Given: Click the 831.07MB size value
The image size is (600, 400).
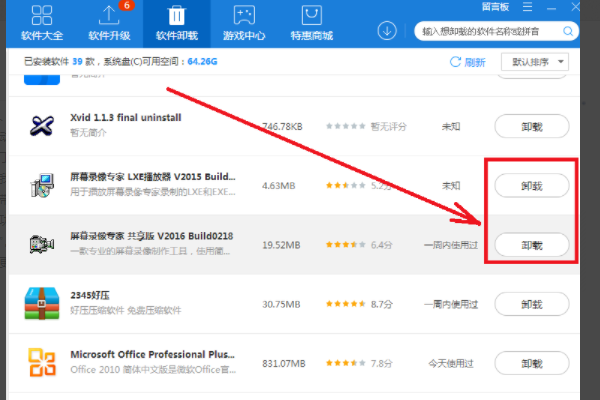Looking at the screenshot, I should 284,364.
